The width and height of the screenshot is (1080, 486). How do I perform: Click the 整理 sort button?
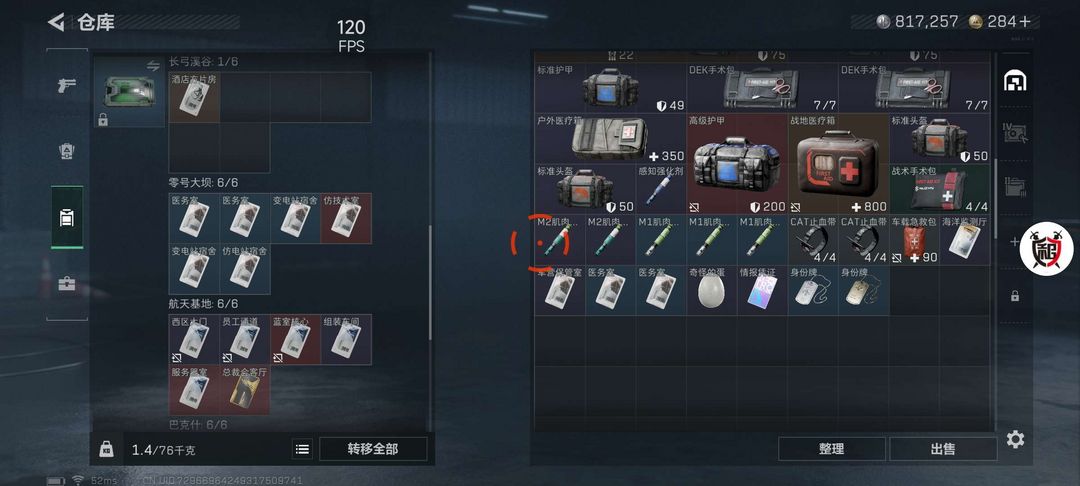tap(832, 449)
